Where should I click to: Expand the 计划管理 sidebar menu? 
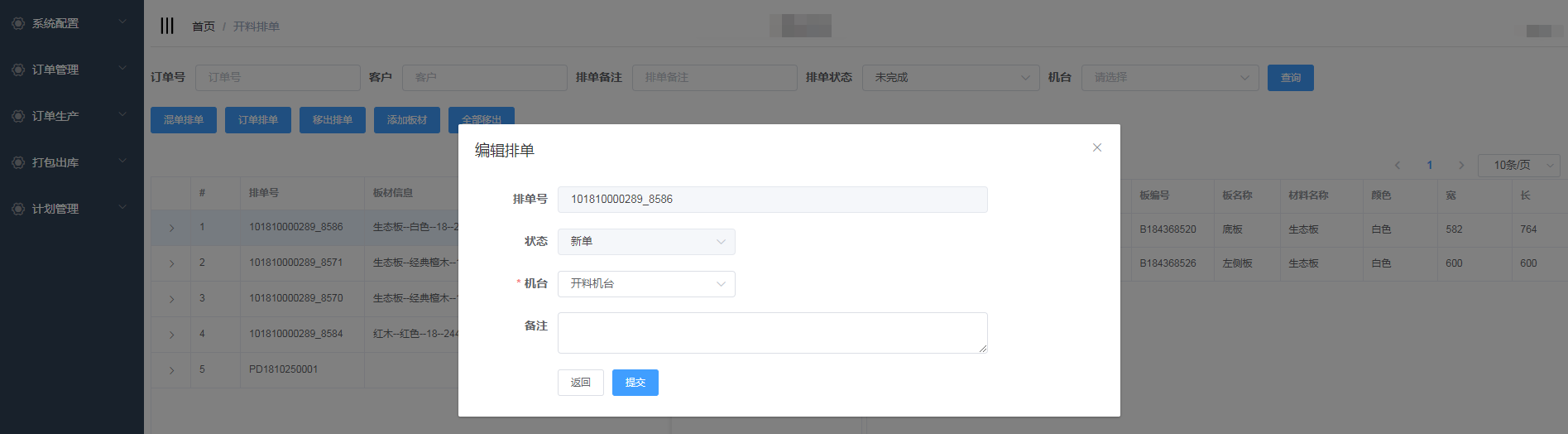pyautogui.click(x=122, y=207)
